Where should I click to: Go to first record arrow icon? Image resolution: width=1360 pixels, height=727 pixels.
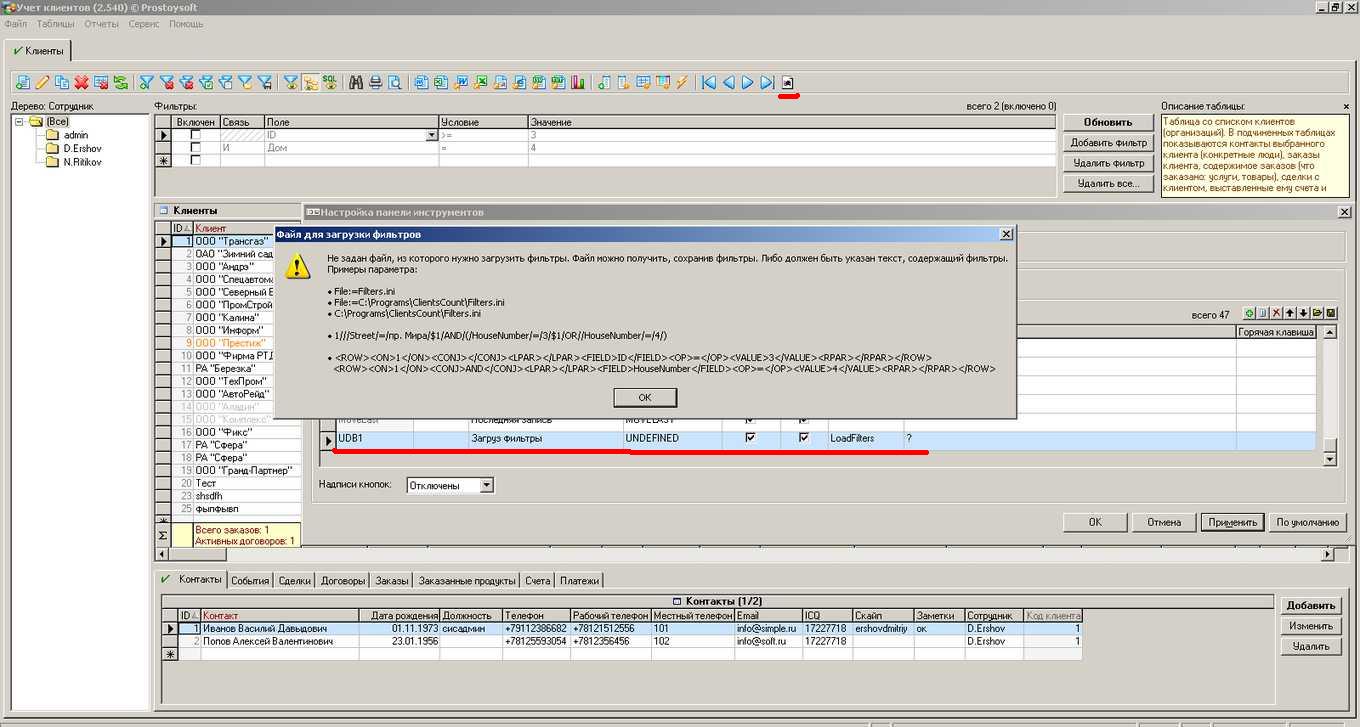tap(709, 83)
